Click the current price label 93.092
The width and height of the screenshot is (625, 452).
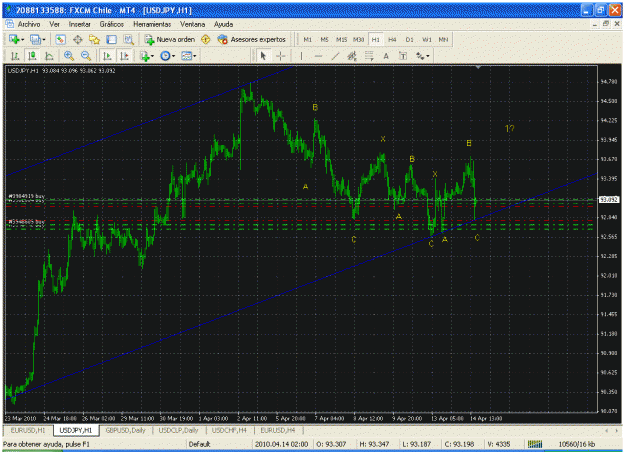click(609, 199)
